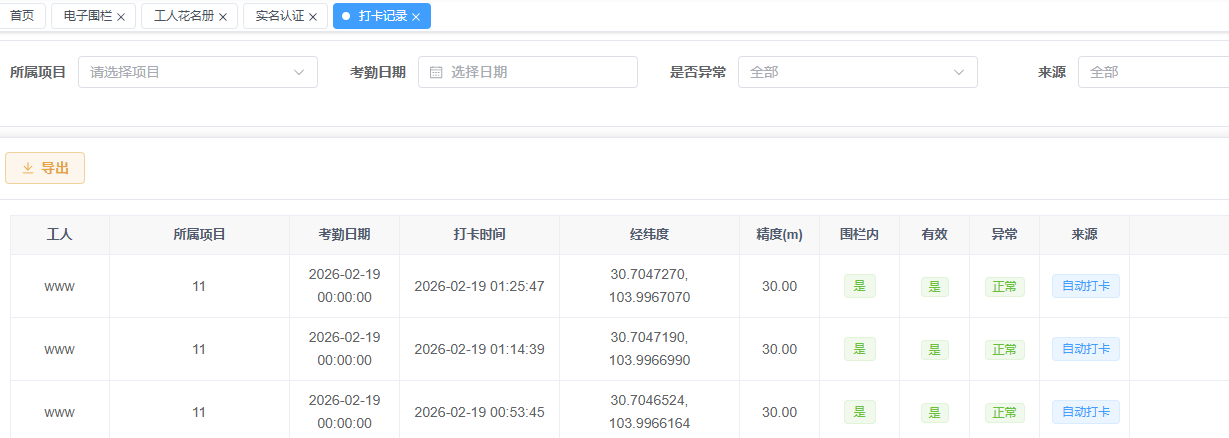Close the 电子围栏 tab
Image resolution: width=1229 pixels, height=438 pixels.
(121, 17)
